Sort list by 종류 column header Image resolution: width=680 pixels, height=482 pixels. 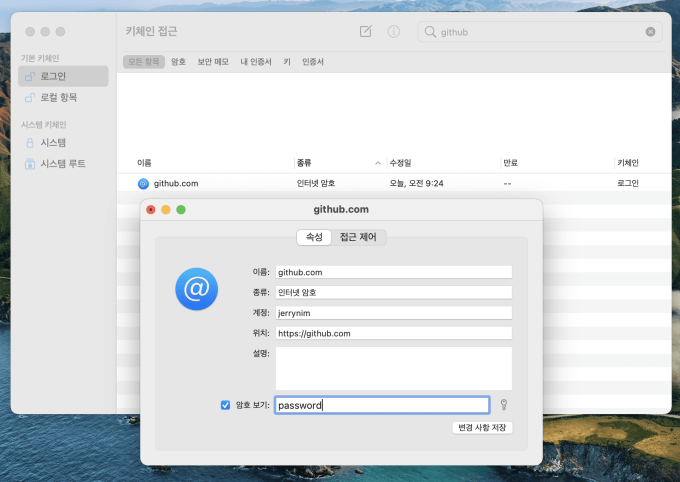304,163
